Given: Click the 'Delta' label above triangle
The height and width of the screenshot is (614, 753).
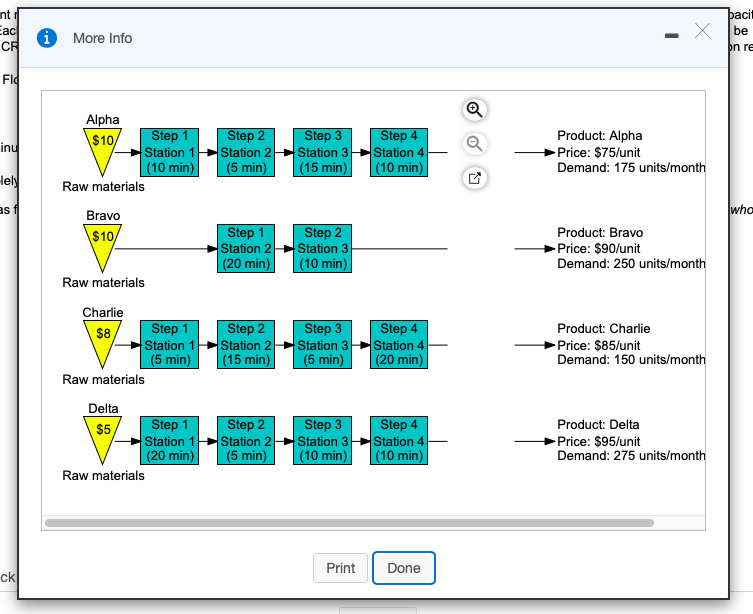Looking at the screenshot, I should [x=103, y=409].
